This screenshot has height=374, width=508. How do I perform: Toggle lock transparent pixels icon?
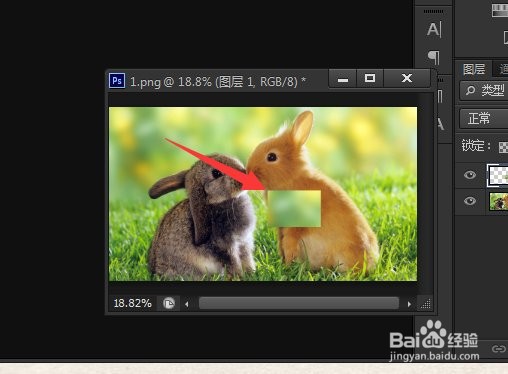tap(503, 147)
